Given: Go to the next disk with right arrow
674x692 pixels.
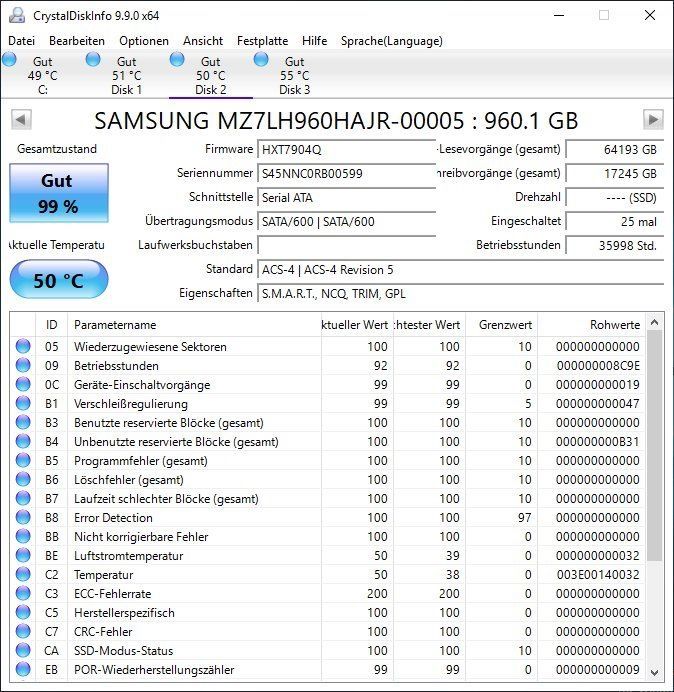Looking at the screenshot, I should pyautogui.click(x=653, y=120).
